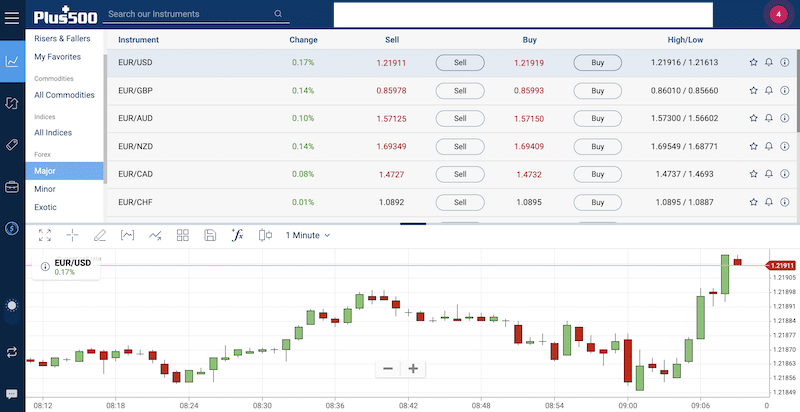
Task: Select the Major forex category
Action: point(64,171)
